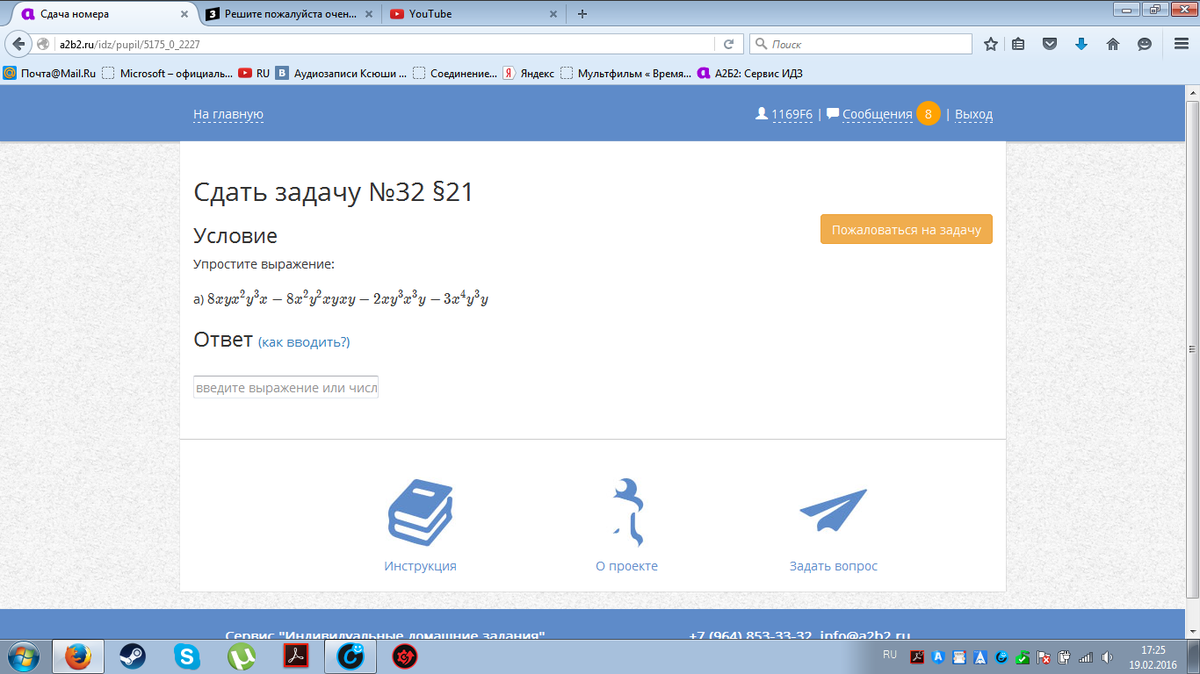Image resolution: width=1200 pixels, height=674 pixels.
Task: Click the blue circular-arrow taskbar app
Action: tap(350, 657)
